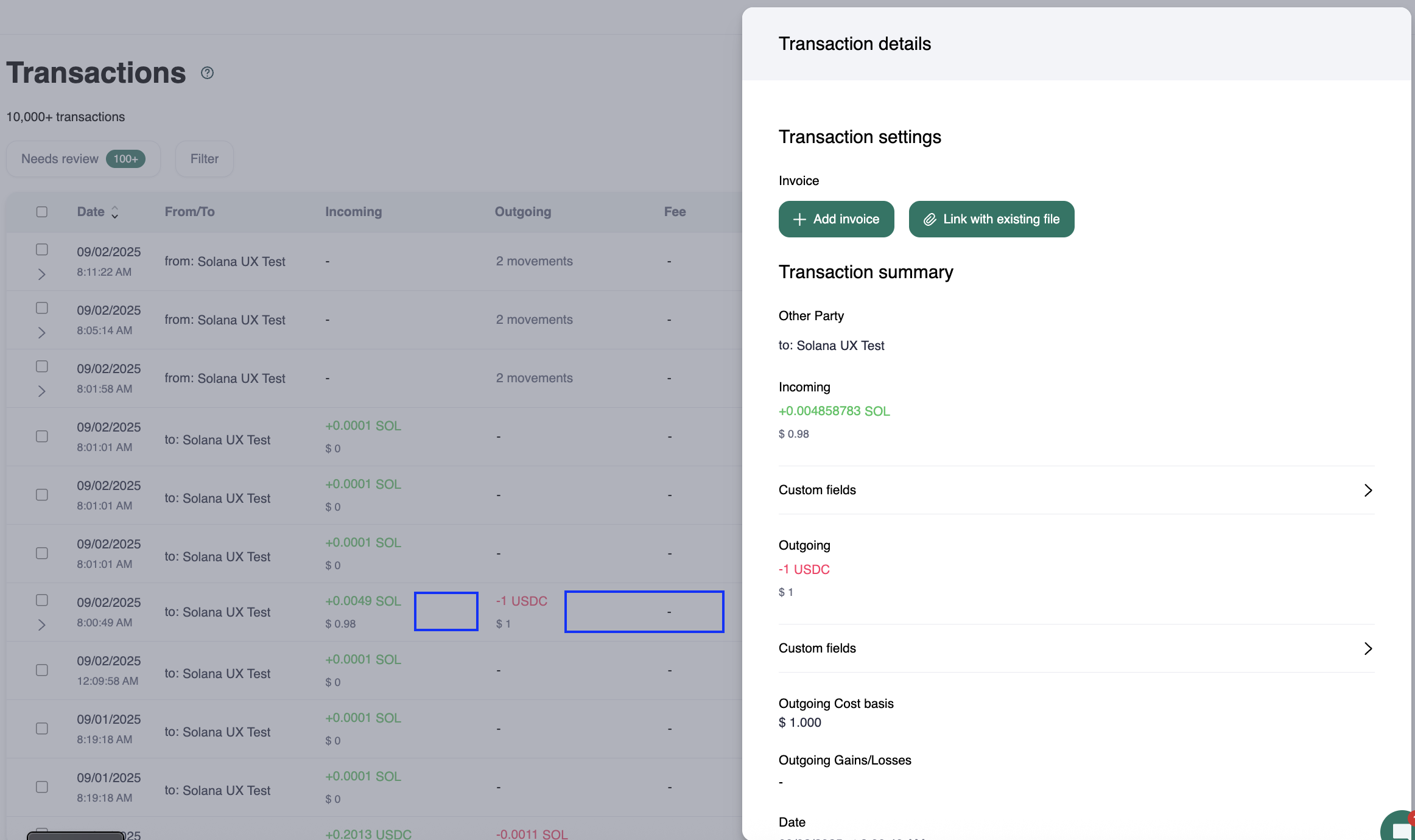The image size is (1415, 840).
Task: Open the 8:01:58 AM Solana UX Test transaction
Action: pyautogui.click(x=225, y=379)
